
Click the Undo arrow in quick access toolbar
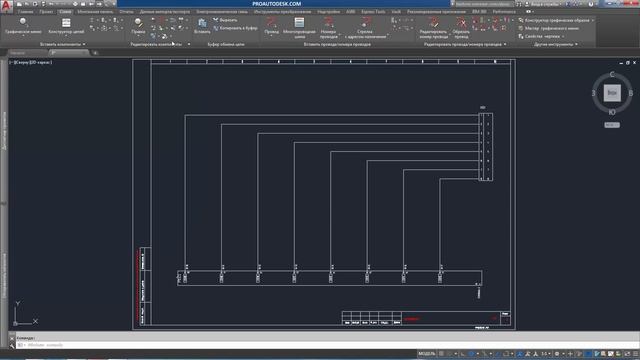click(x=51, y=4)
